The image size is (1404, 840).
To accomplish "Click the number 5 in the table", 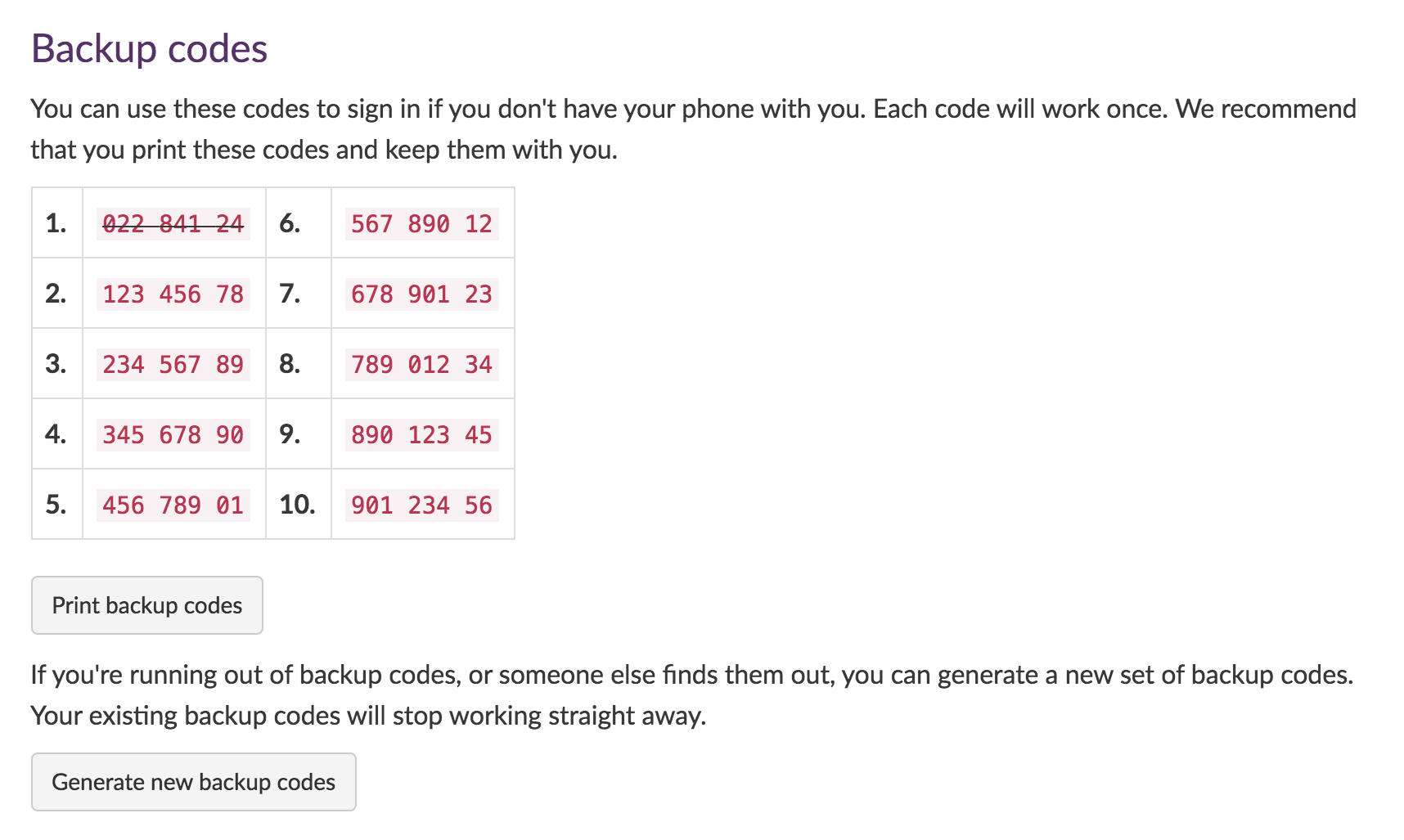I will (x=56, y=505).
